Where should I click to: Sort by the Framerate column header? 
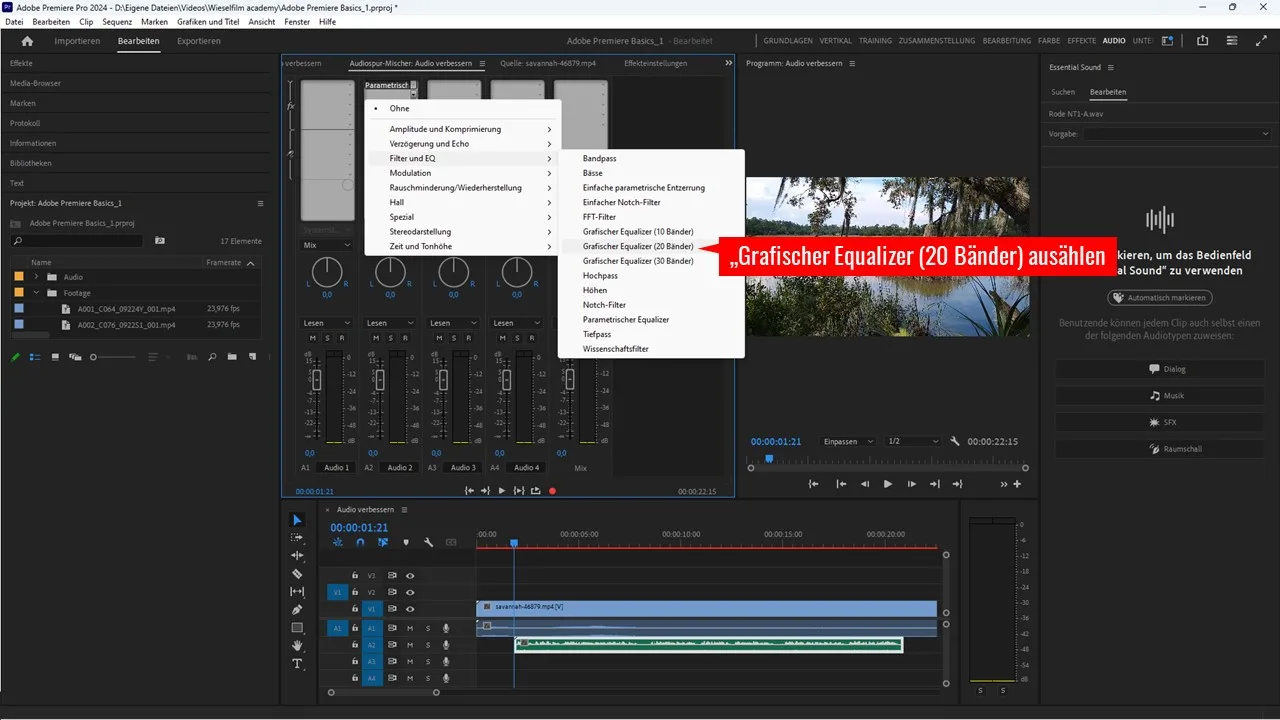[x=224, y=262]
